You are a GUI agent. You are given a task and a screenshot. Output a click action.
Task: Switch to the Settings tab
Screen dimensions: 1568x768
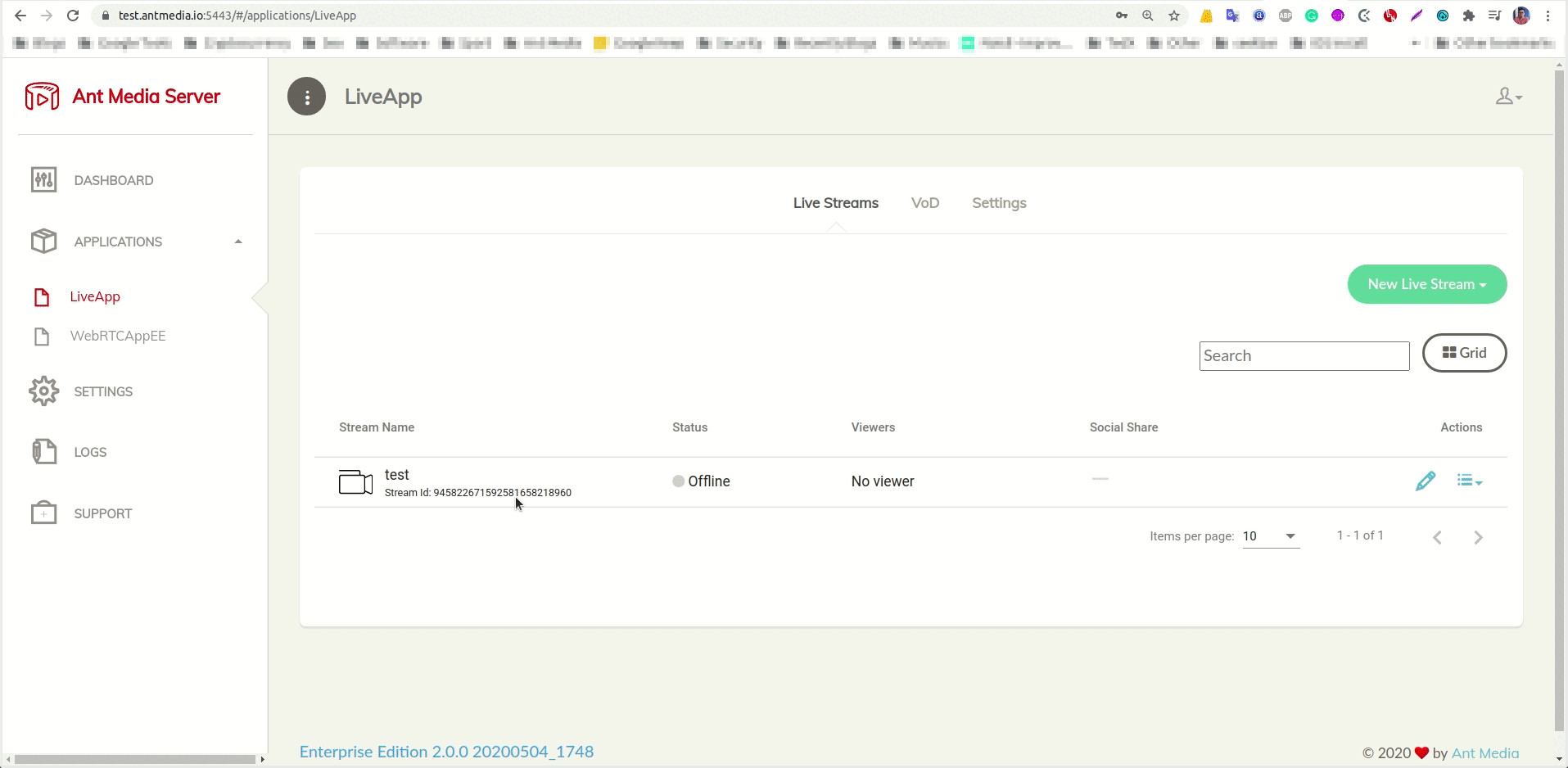click(x=999, y=203)
